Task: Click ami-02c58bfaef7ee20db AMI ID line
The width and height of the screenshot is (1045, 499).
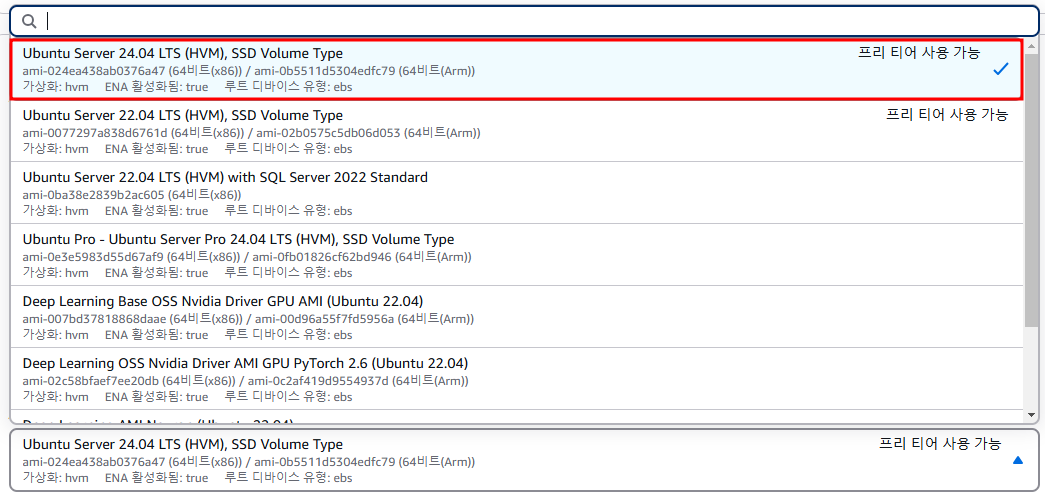Action: click(x=245, y=380)
